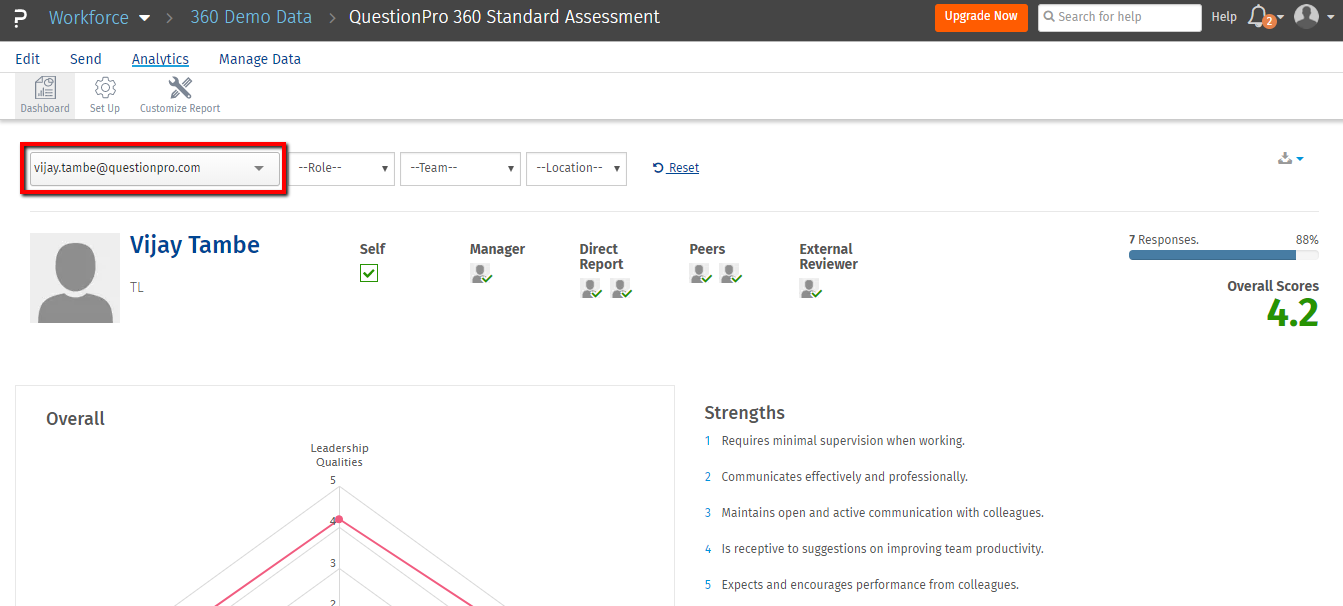Expand the email selector dropdown
This screenshot has width=1343, height=606.
pos(155,169)
